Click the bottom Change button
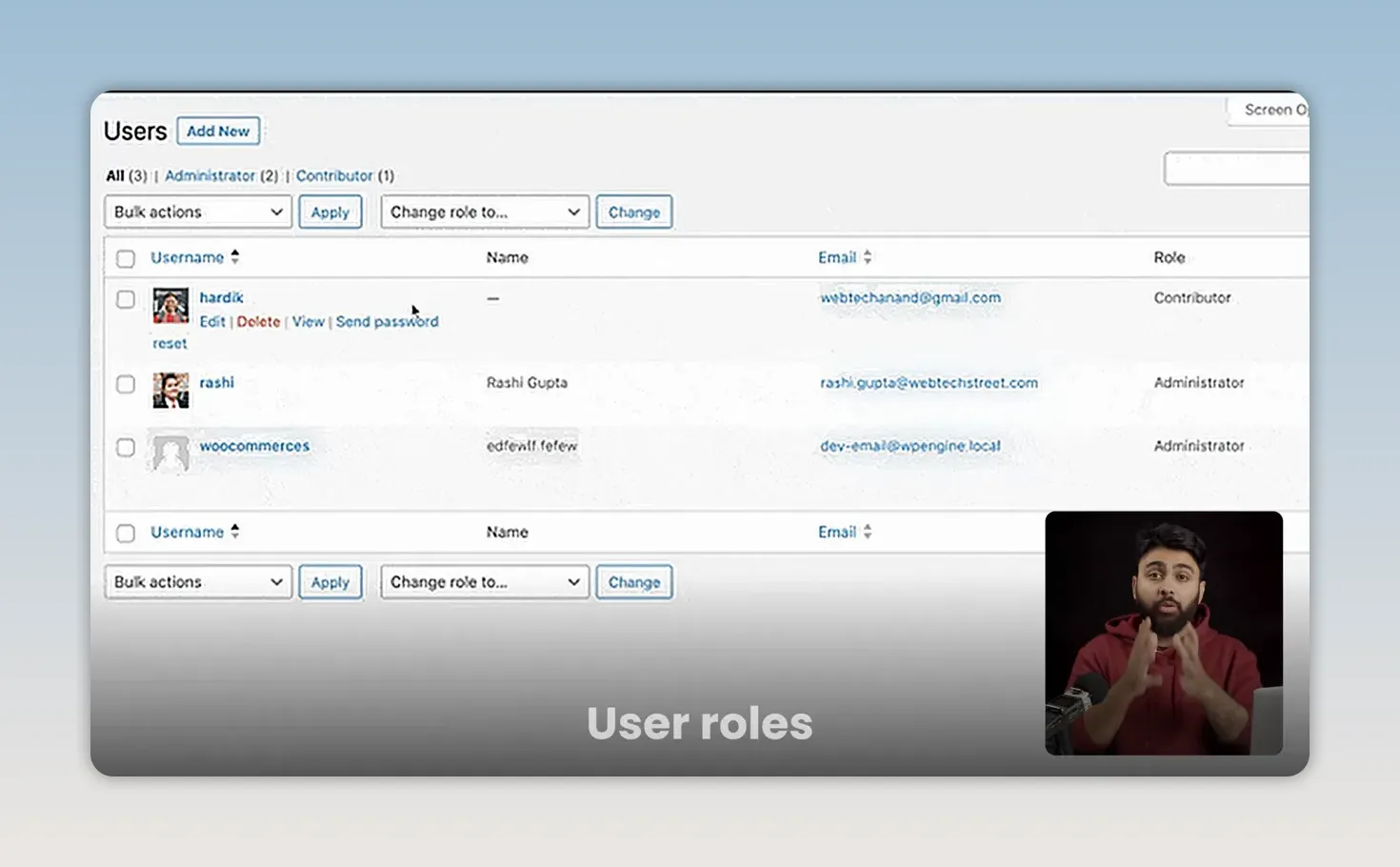1400x867 pixels. pyautogui.click(x=634, y=581)
